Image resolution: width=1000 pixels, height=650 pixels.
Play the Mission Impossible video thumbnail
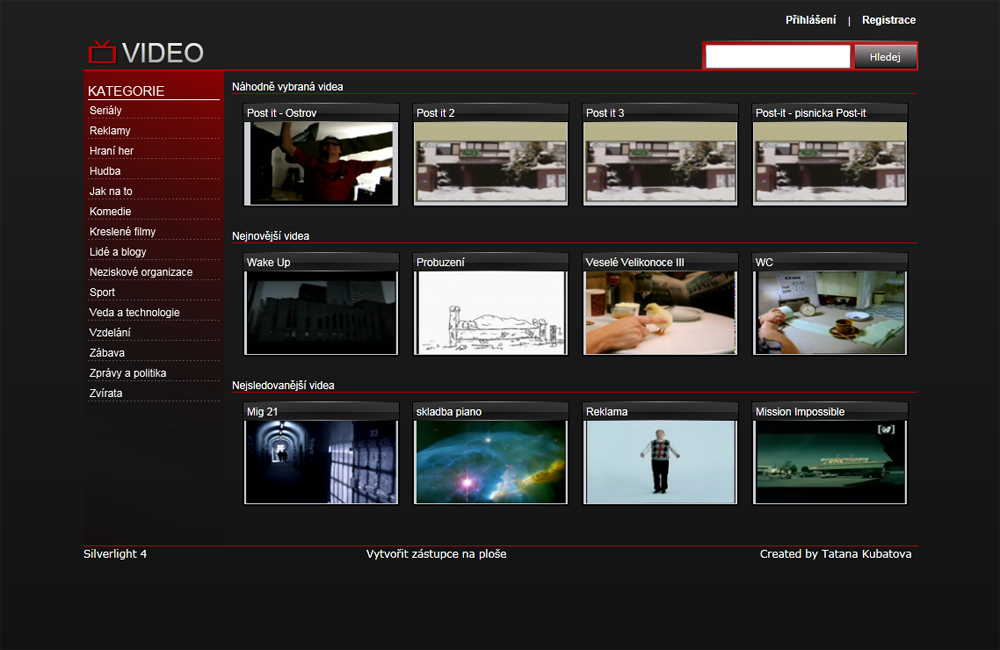(830, 462)
